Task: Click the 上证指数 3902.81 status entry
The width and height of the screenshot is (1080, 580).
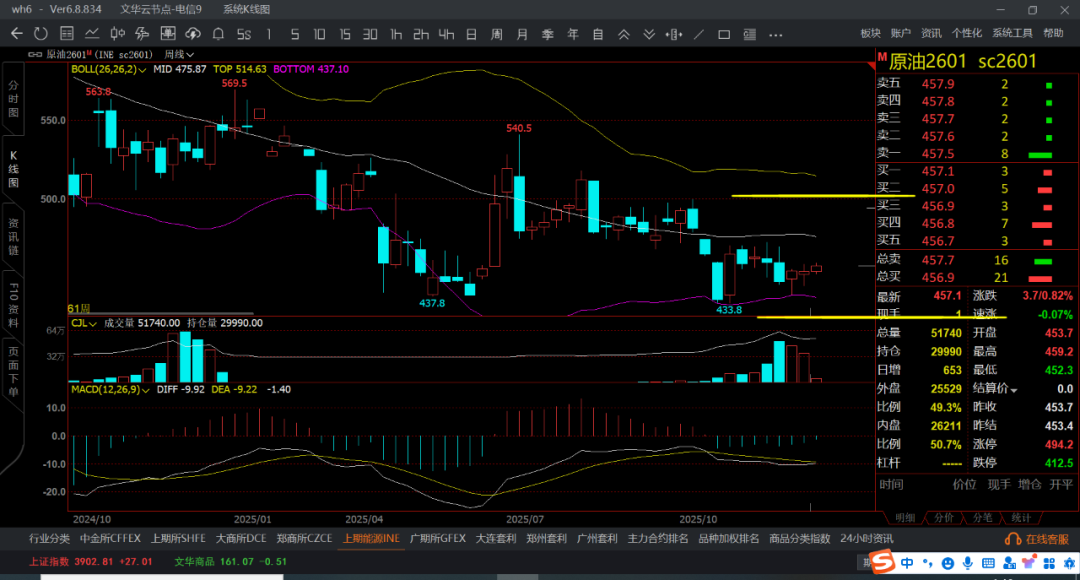Action: [x=91, y=562]
